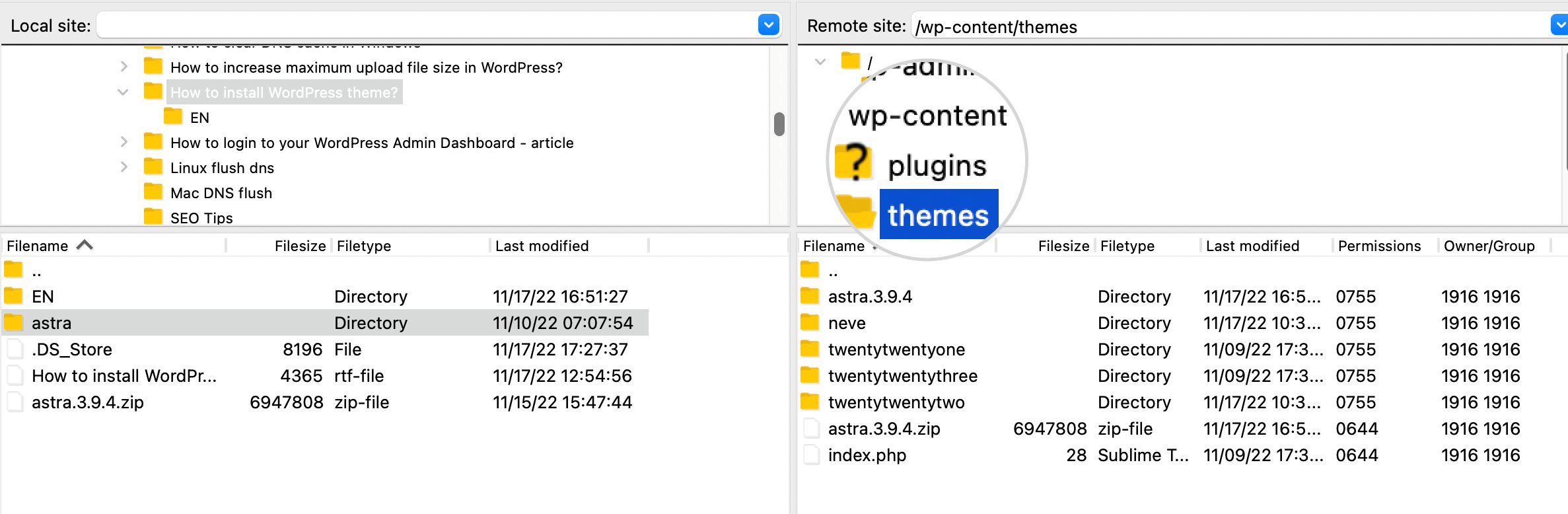The height and width of the screenshot is (514, 1568).
Task: Sort local list by Filename column
Action: (x=38, y=246)
